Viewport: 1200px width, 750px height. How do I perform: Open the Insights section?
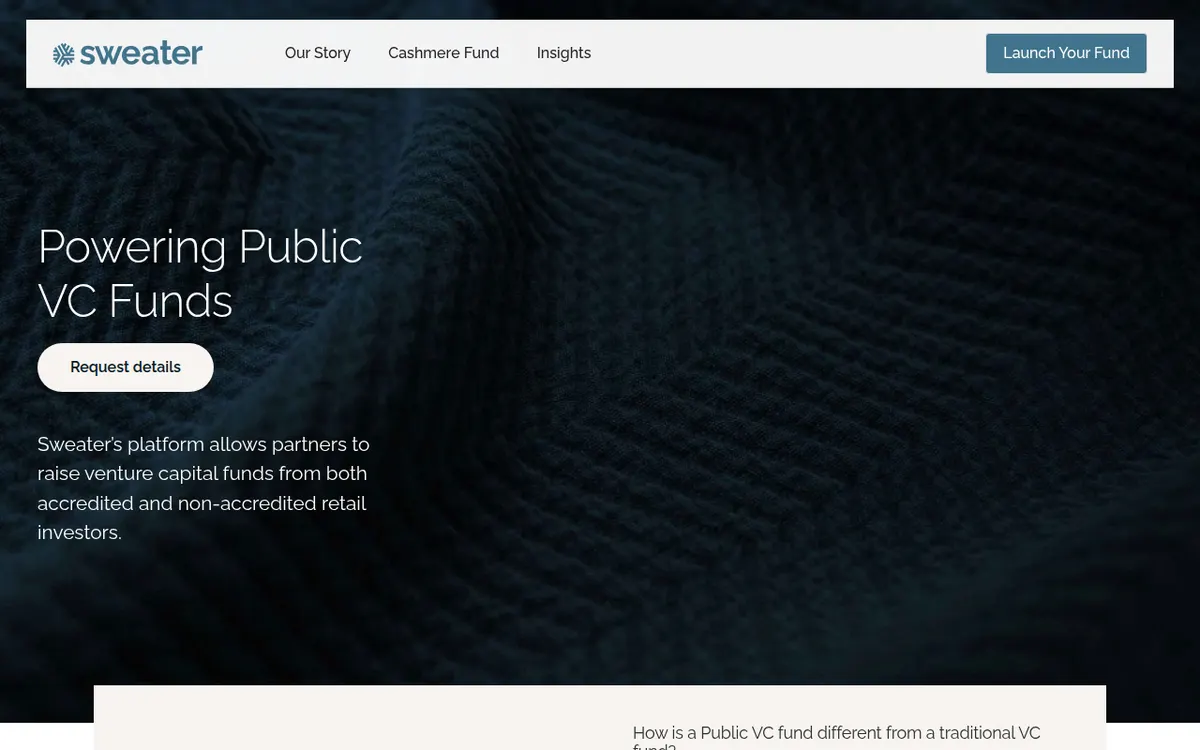tap(564, 53)
